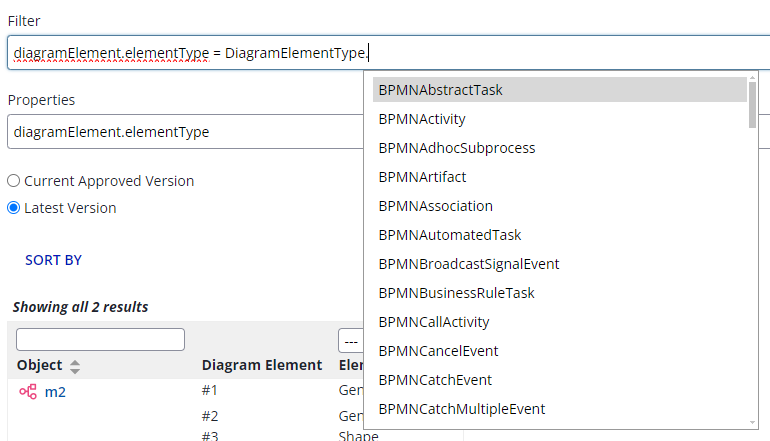Choose BPMNActivity from the suggestion list
770x441 pixels.
[421, 119]
